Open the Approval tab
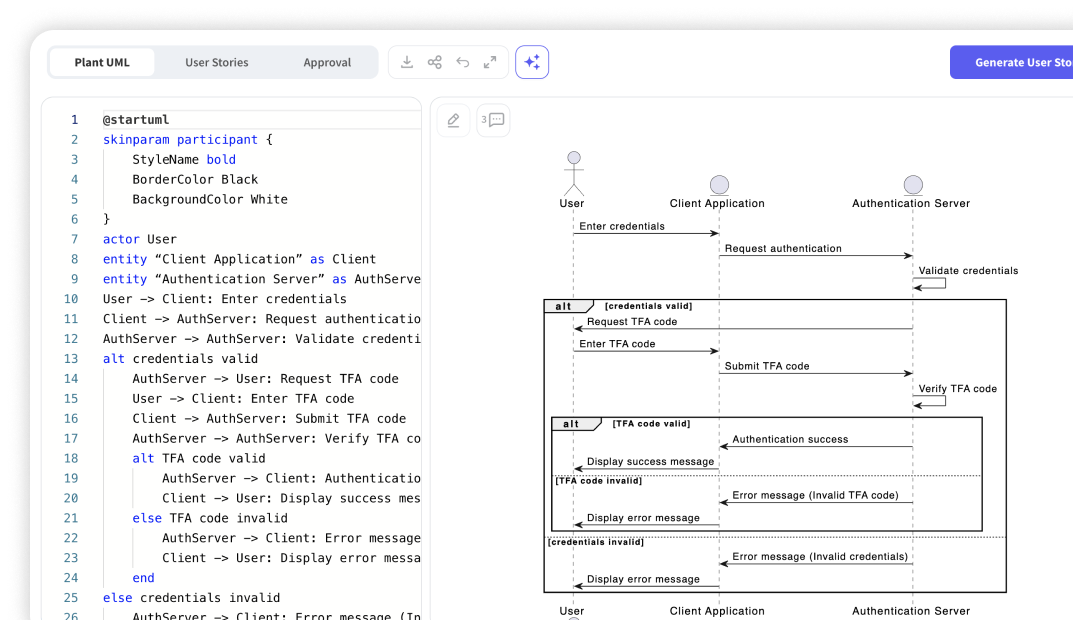This screenshot has height=620, width=1073. (x=327, y=62)
